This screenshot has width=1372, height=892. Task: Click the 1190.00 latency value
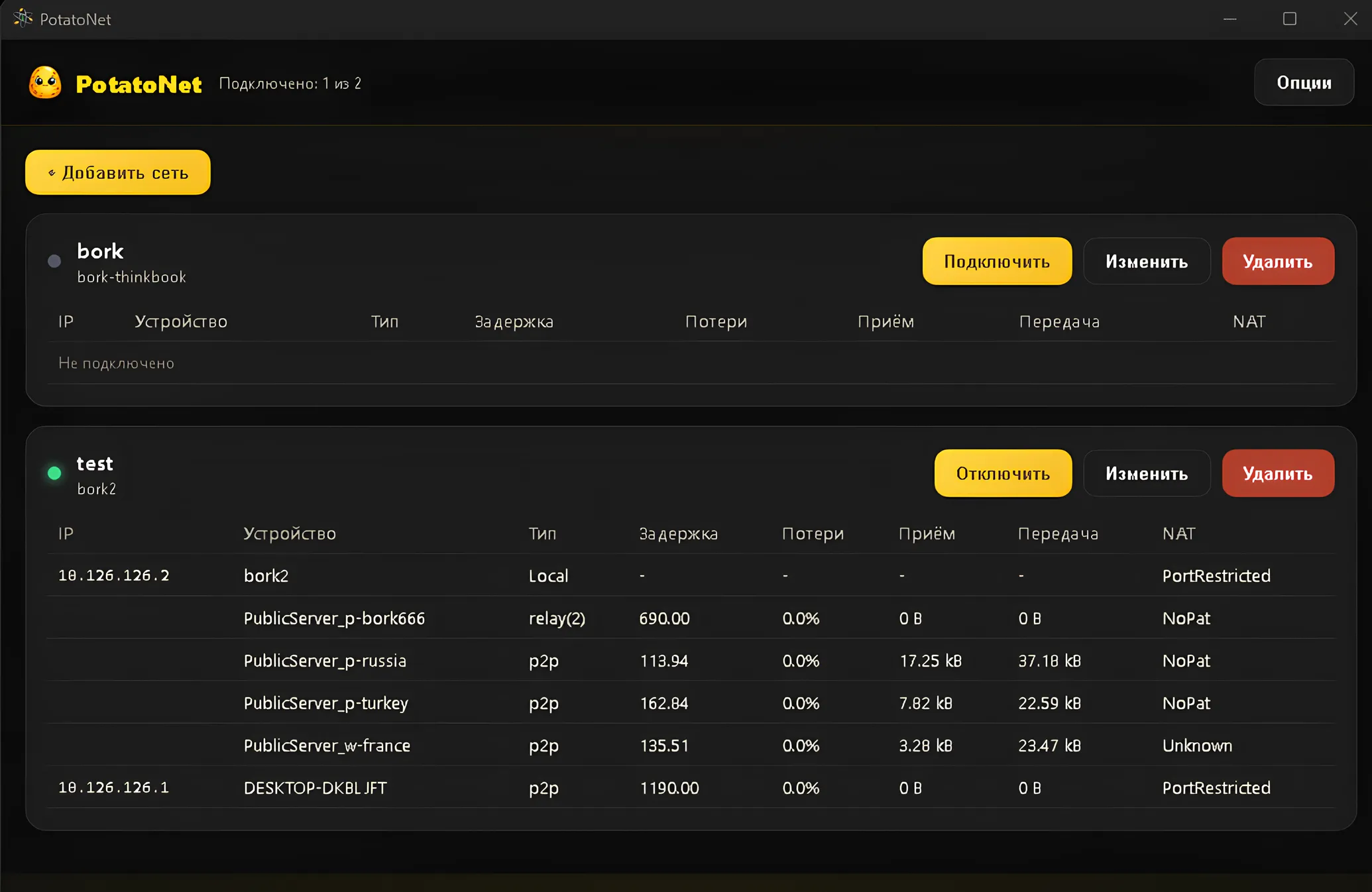pyautogui.click(x=669, y=788)
